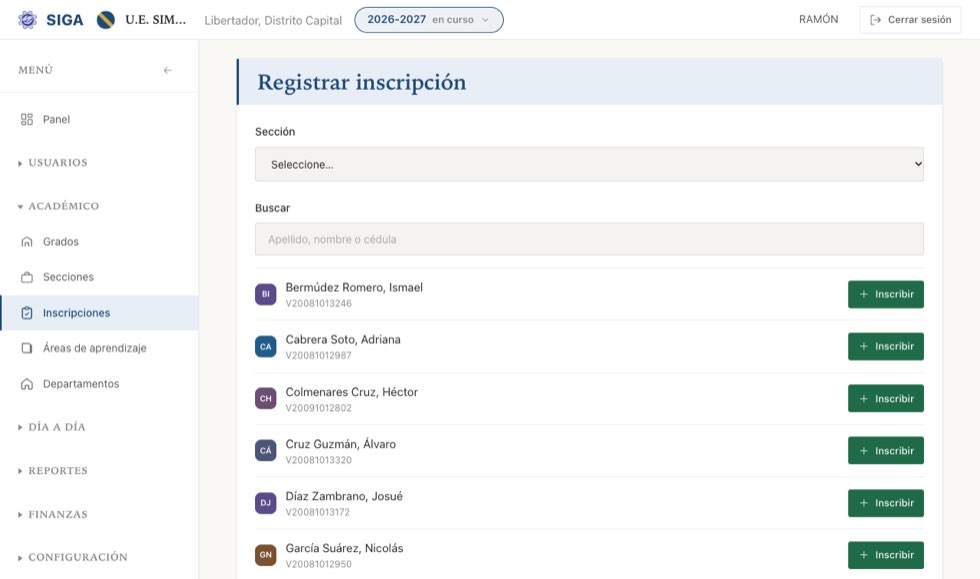Click the name Cruz Guzmán, Álvaro
This screenshot has height=579, width=980.
tap(341, 444)
